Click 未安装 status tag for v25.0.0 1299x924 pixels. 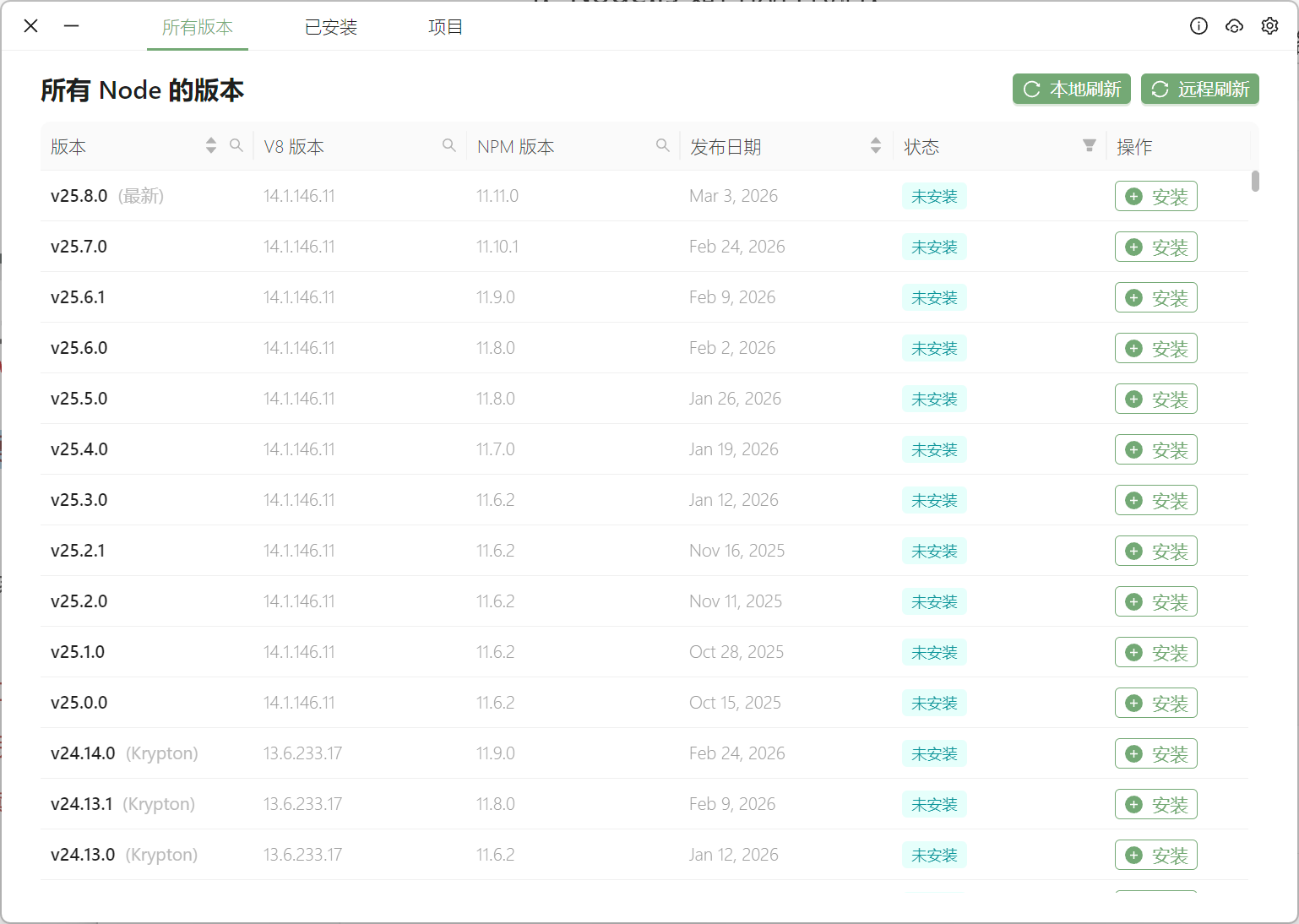tap(934, 703)
